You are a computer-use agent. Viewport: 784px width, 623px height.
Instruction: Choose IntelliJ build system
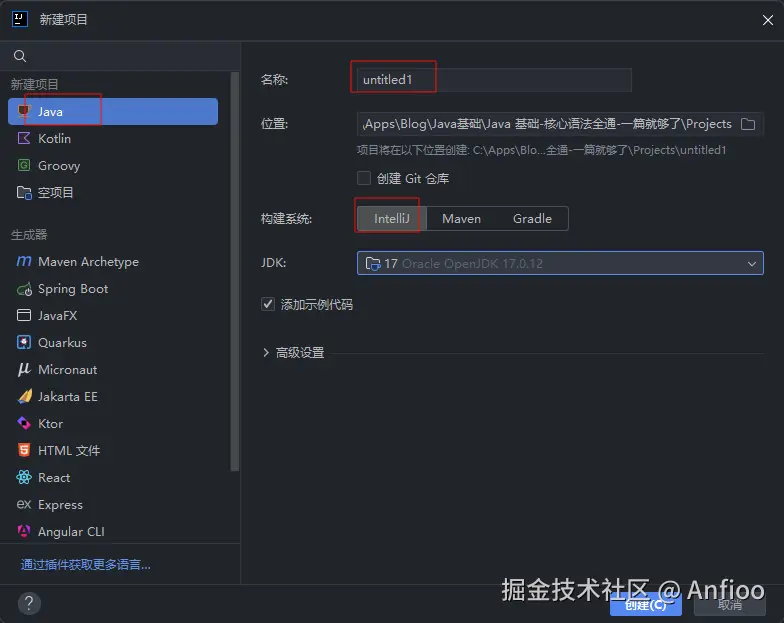[x=392, y=218]
